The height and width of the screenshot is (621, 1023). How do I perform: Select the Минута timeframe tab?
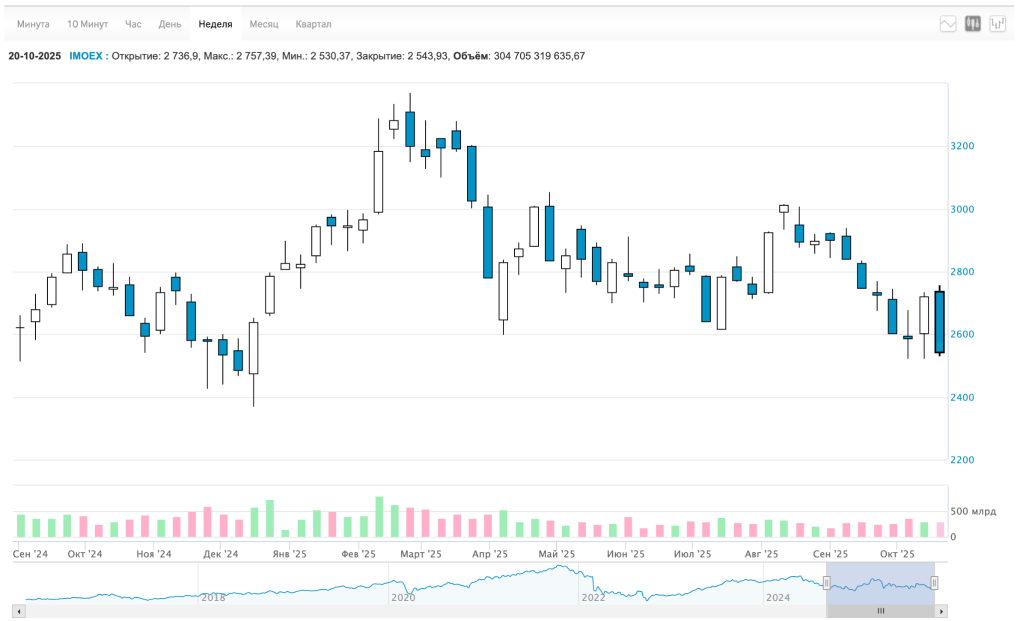coord(33,24)
